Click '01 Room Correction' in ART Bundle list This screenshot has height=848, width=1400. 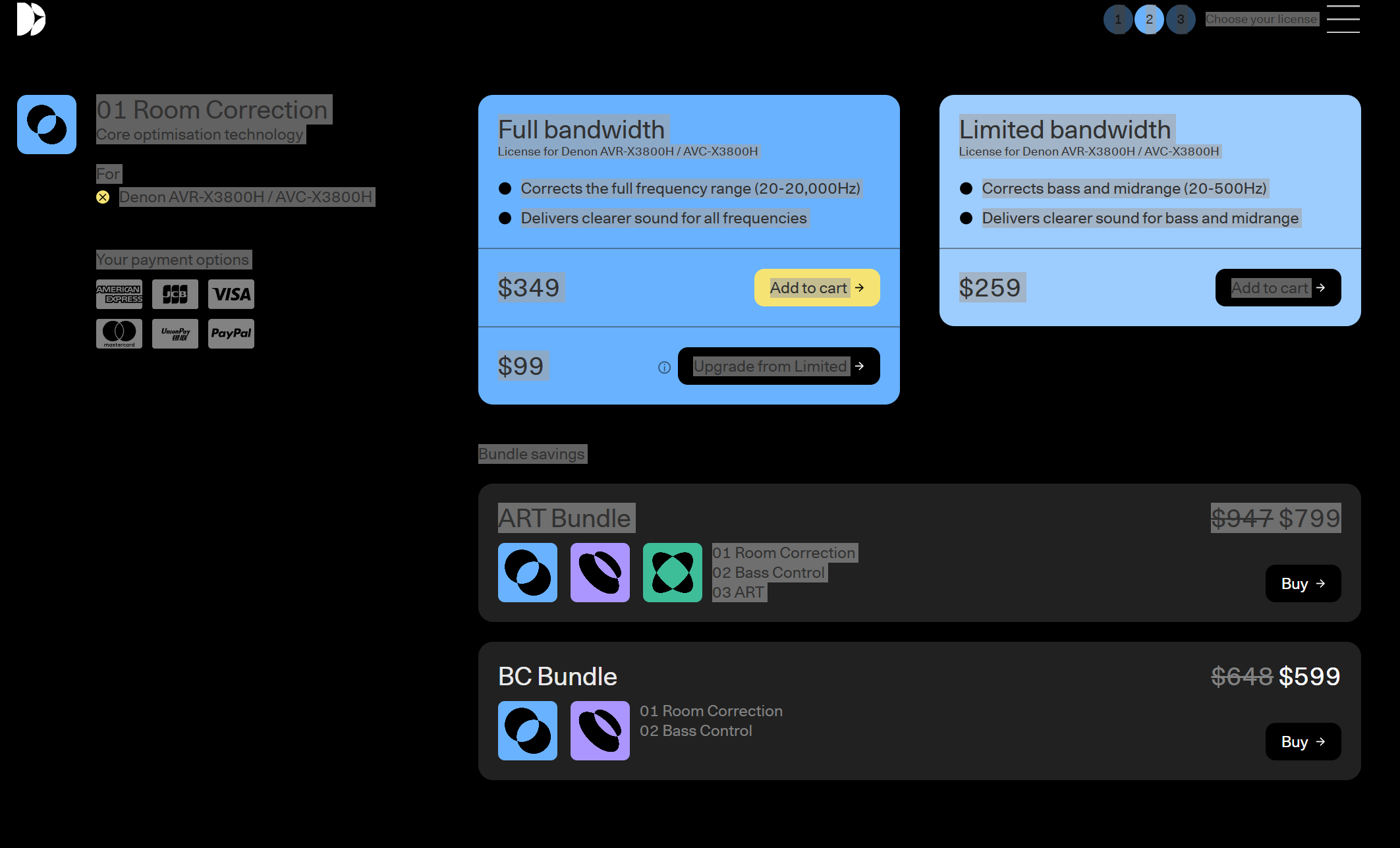[783, 553]
